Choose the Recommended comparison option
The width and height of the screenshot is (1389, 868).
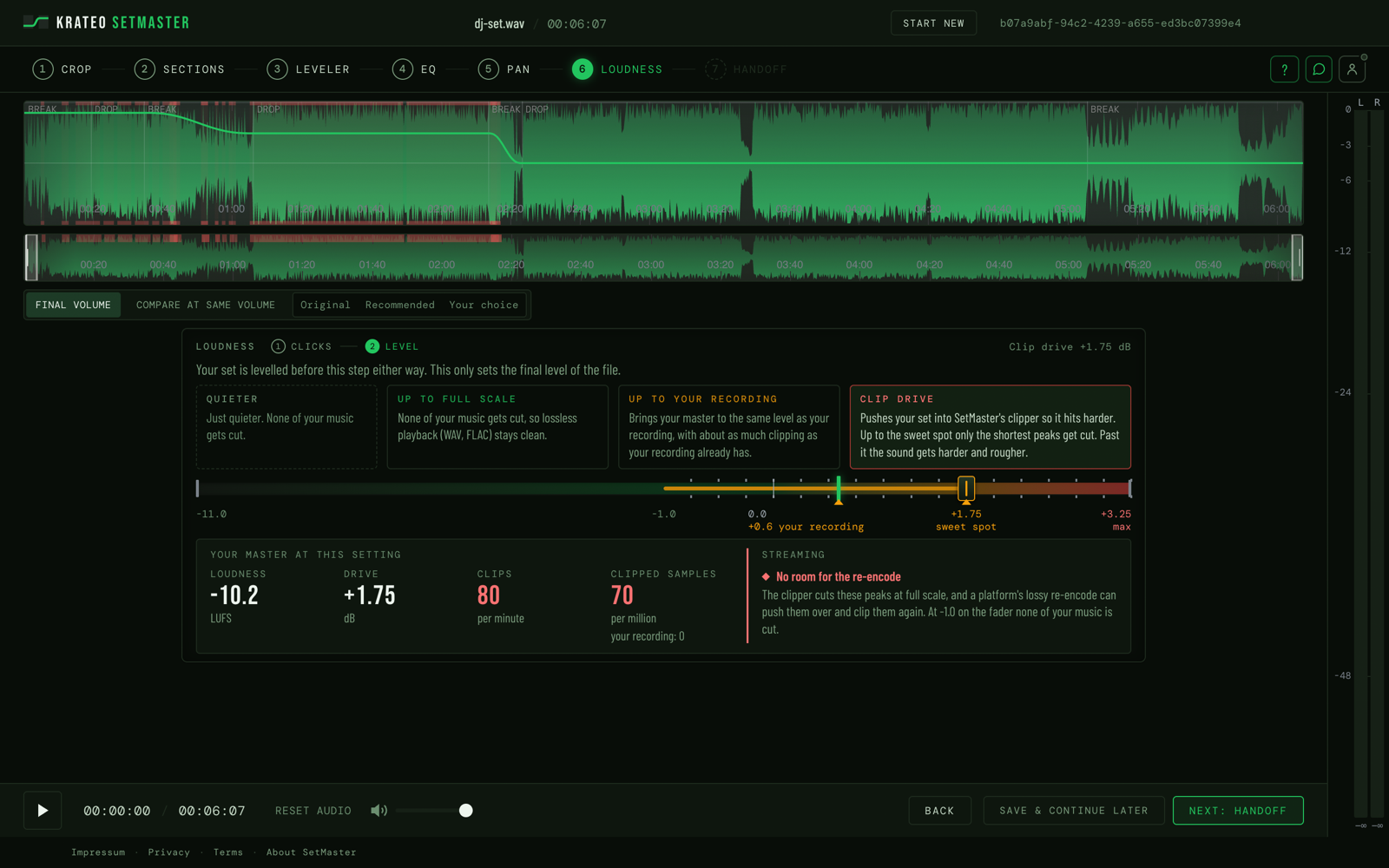[400, 305]
